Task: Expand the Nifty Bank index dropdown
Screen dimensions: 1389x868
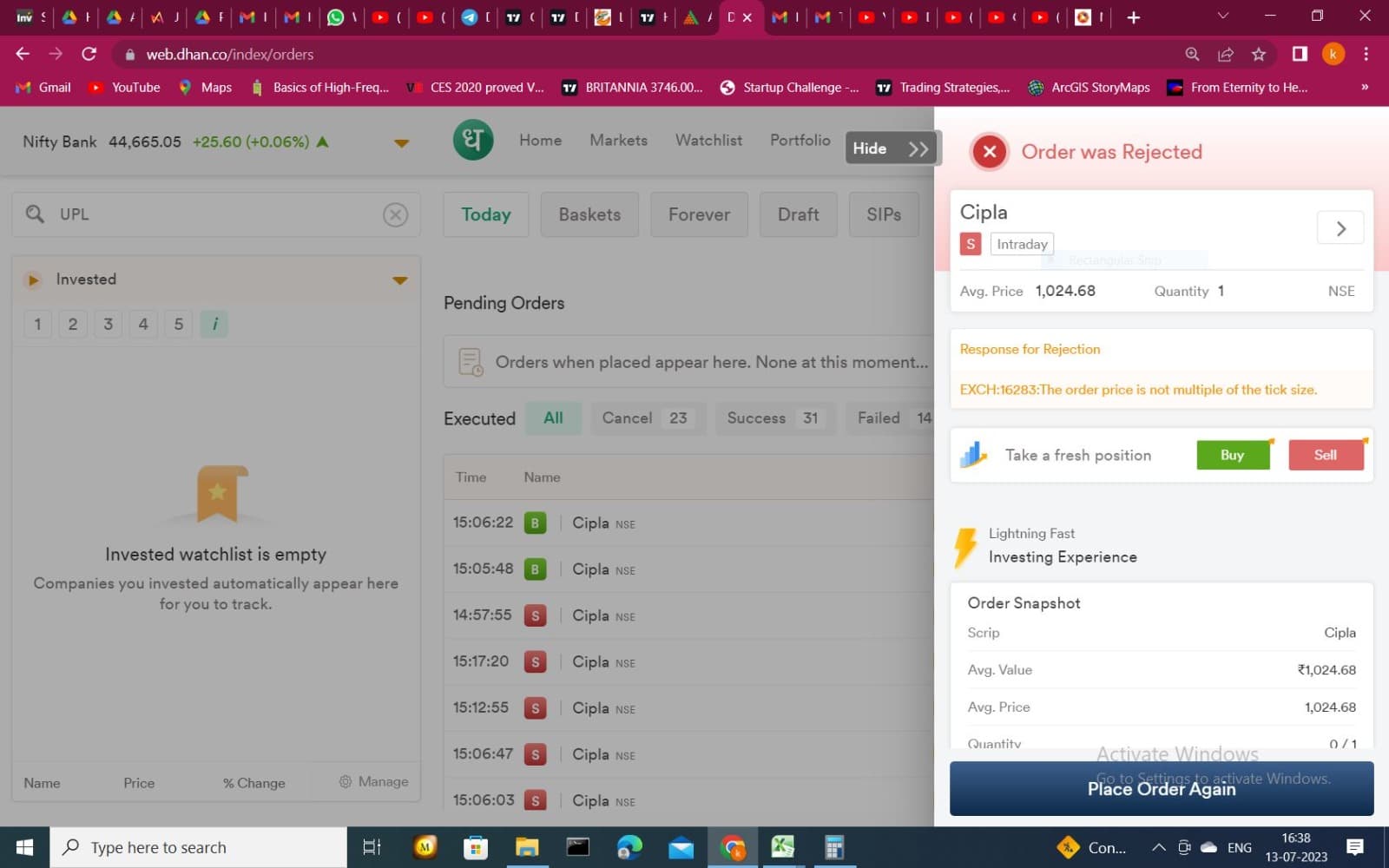Action: click(x=401, y=143)
